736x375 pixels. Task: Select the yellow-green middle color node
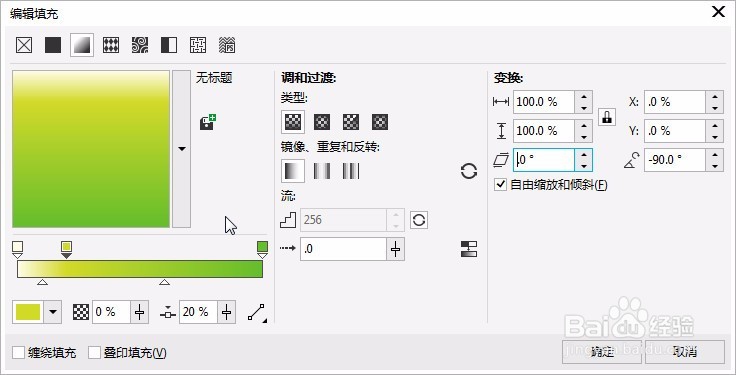coord(67,249)
